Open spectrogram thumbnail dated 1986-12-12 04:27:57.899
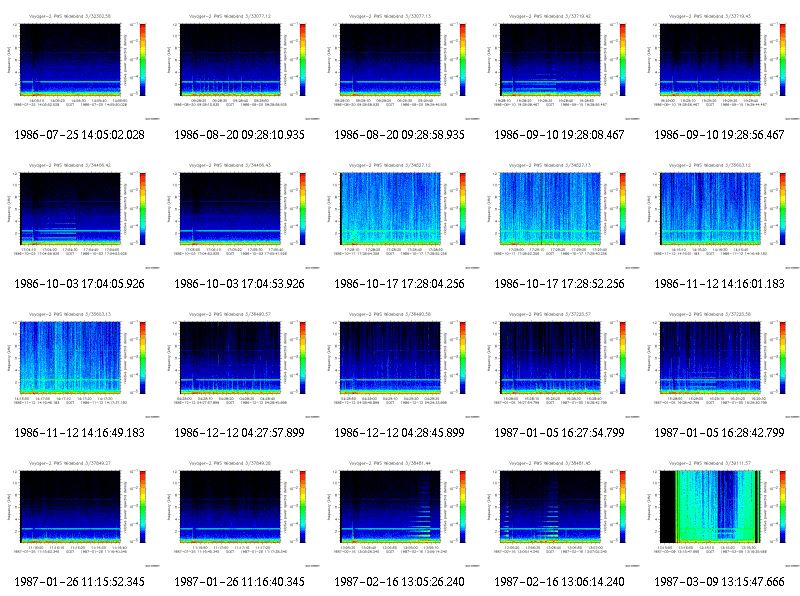This screenshot has height=596, width=800. [x=240, y=364]
